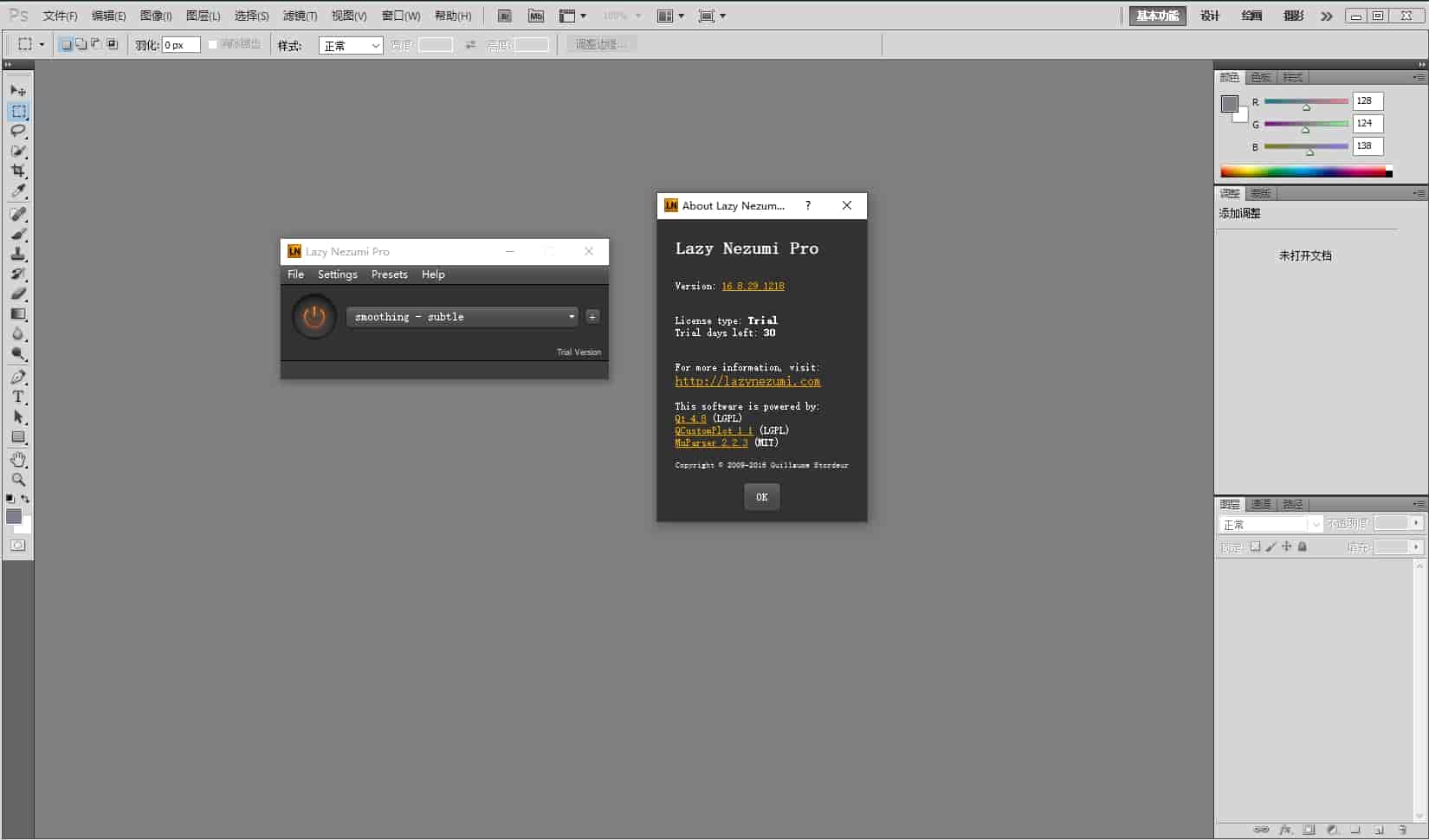Toggle Quick Mask mode icon
The height and width of the screenshot is (840, 1429).
click(x=18, y=546)
